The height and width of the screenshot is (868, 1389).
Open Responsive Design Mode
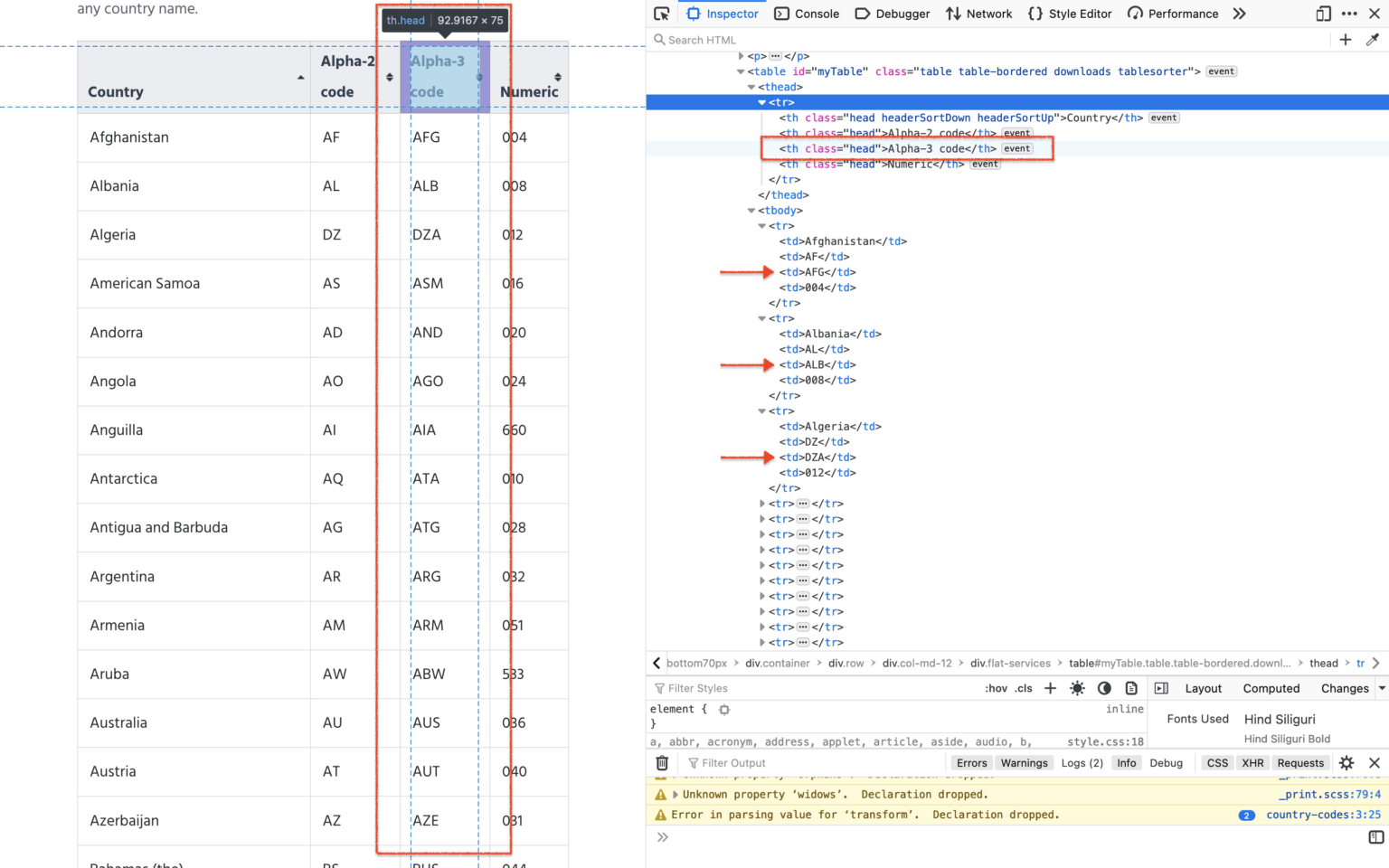[x=1323, y=14]
